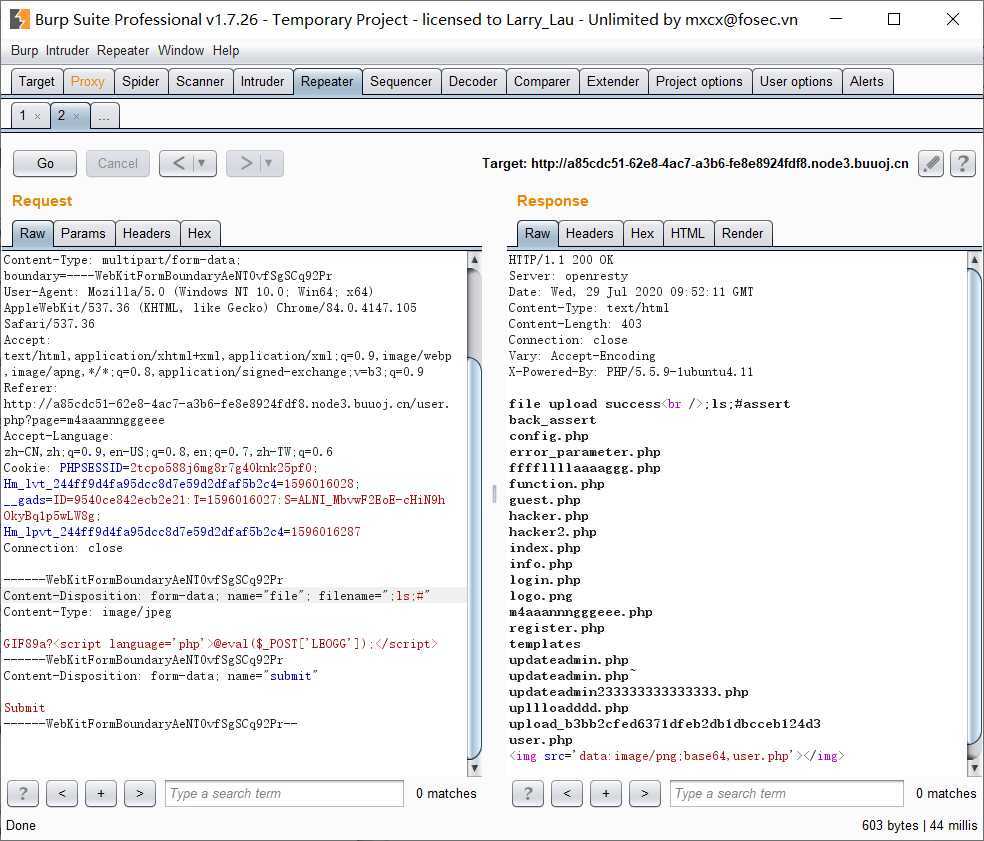The height and width of the screenshot is (841, 984).
Task: Click plus options in response search bar
Action: tap(606, 793)
